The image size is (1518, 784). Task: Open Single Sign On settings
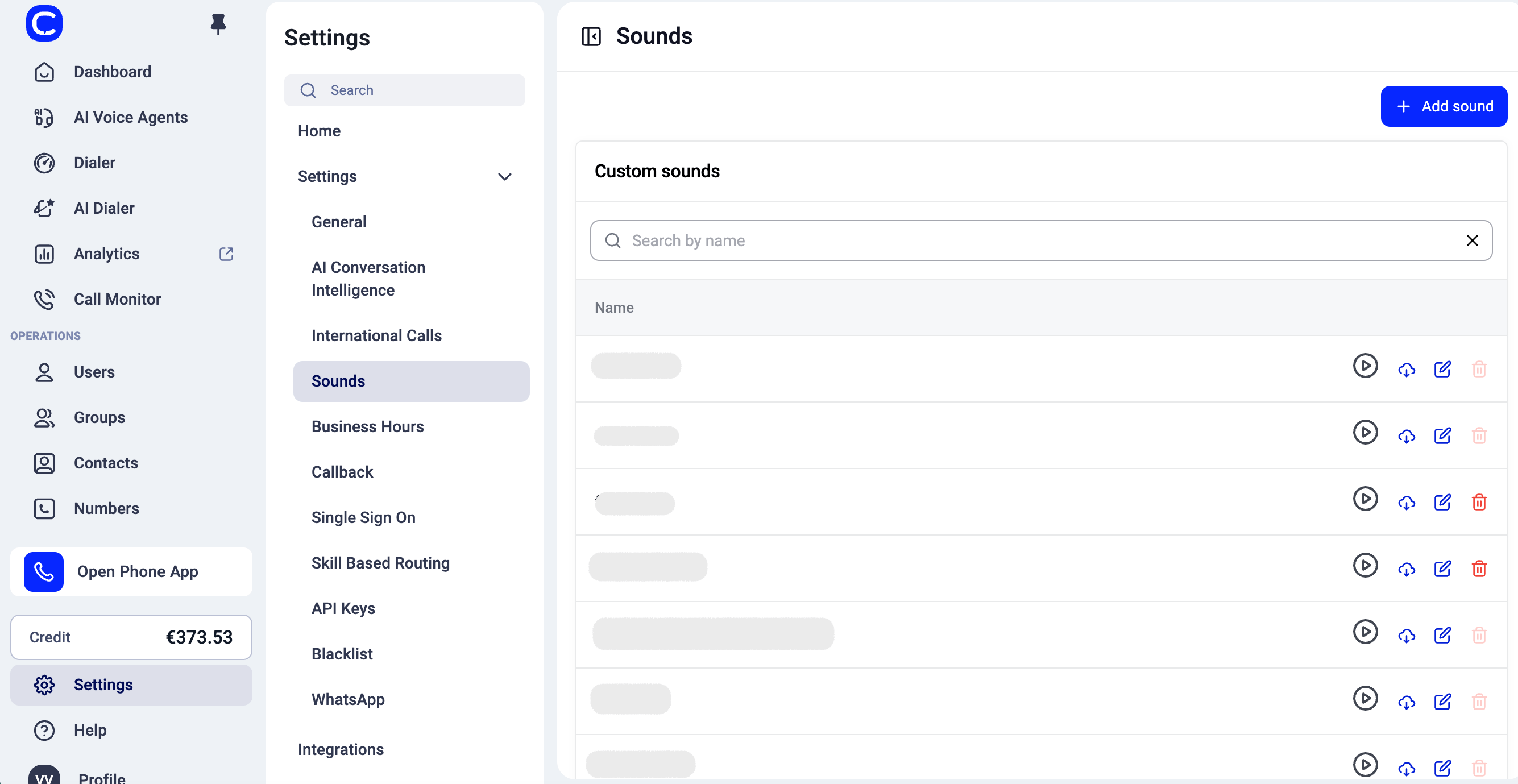364,517
